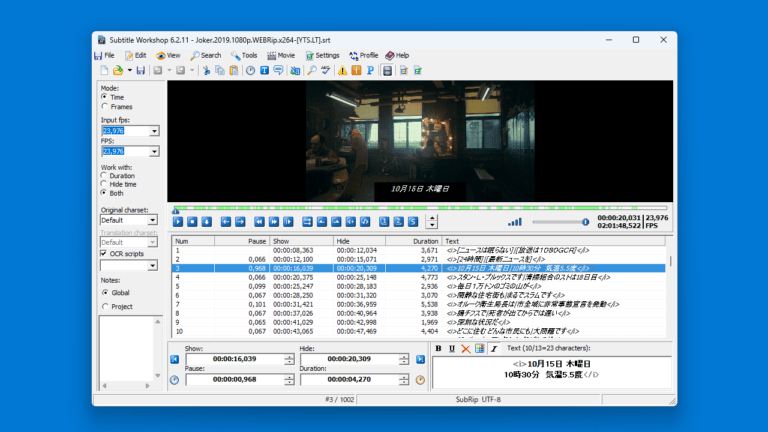
Task: Stop video playback with the square button
Action: coord(192,222)
